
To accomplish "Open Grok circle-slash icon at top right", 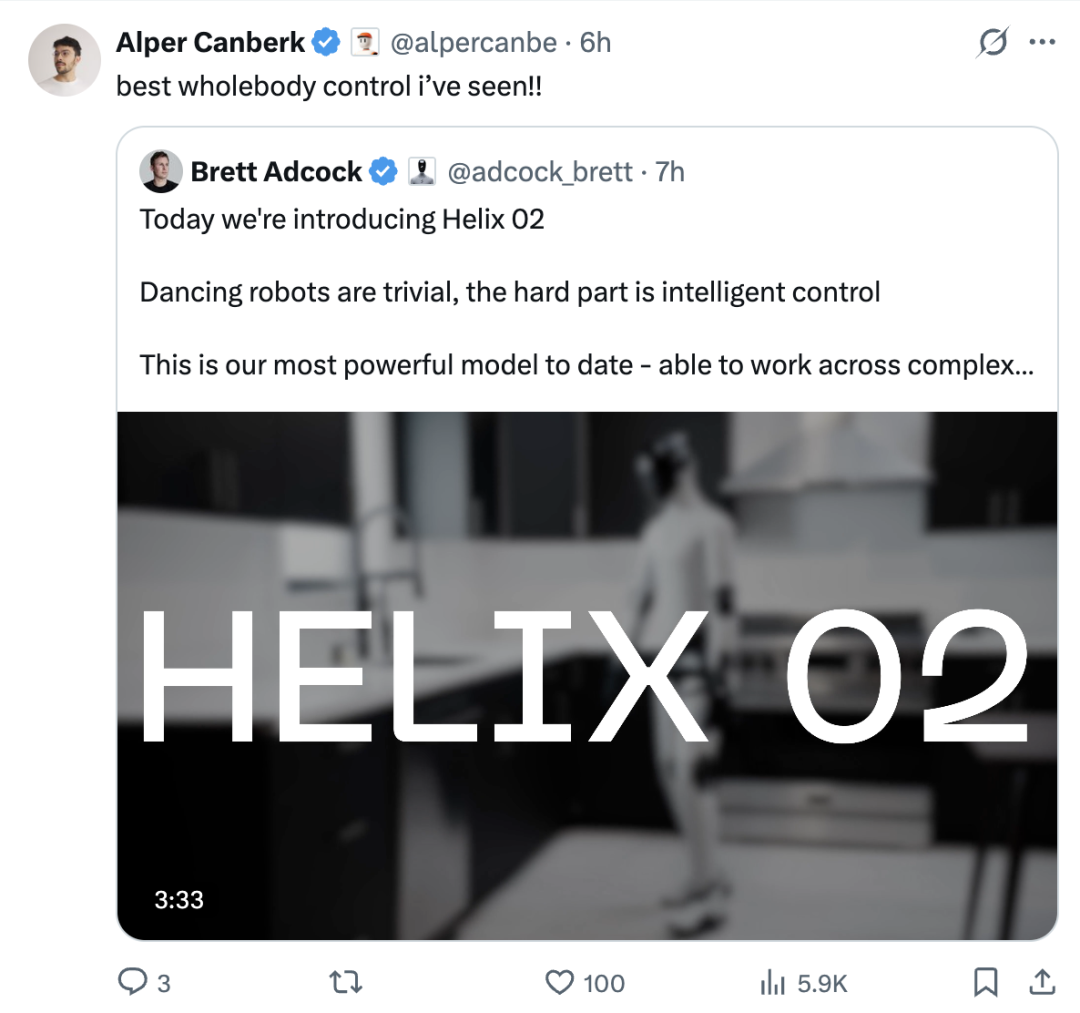I will (992, 43).
